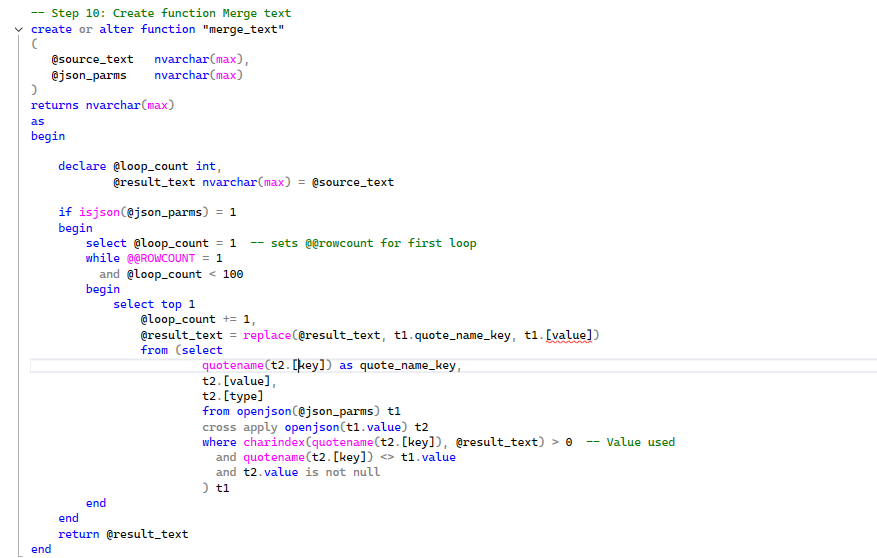The width and height of the screenshot is (877, 558).
Task: Click 'returns nvarchar(max)' line
Action: point(102,105)
